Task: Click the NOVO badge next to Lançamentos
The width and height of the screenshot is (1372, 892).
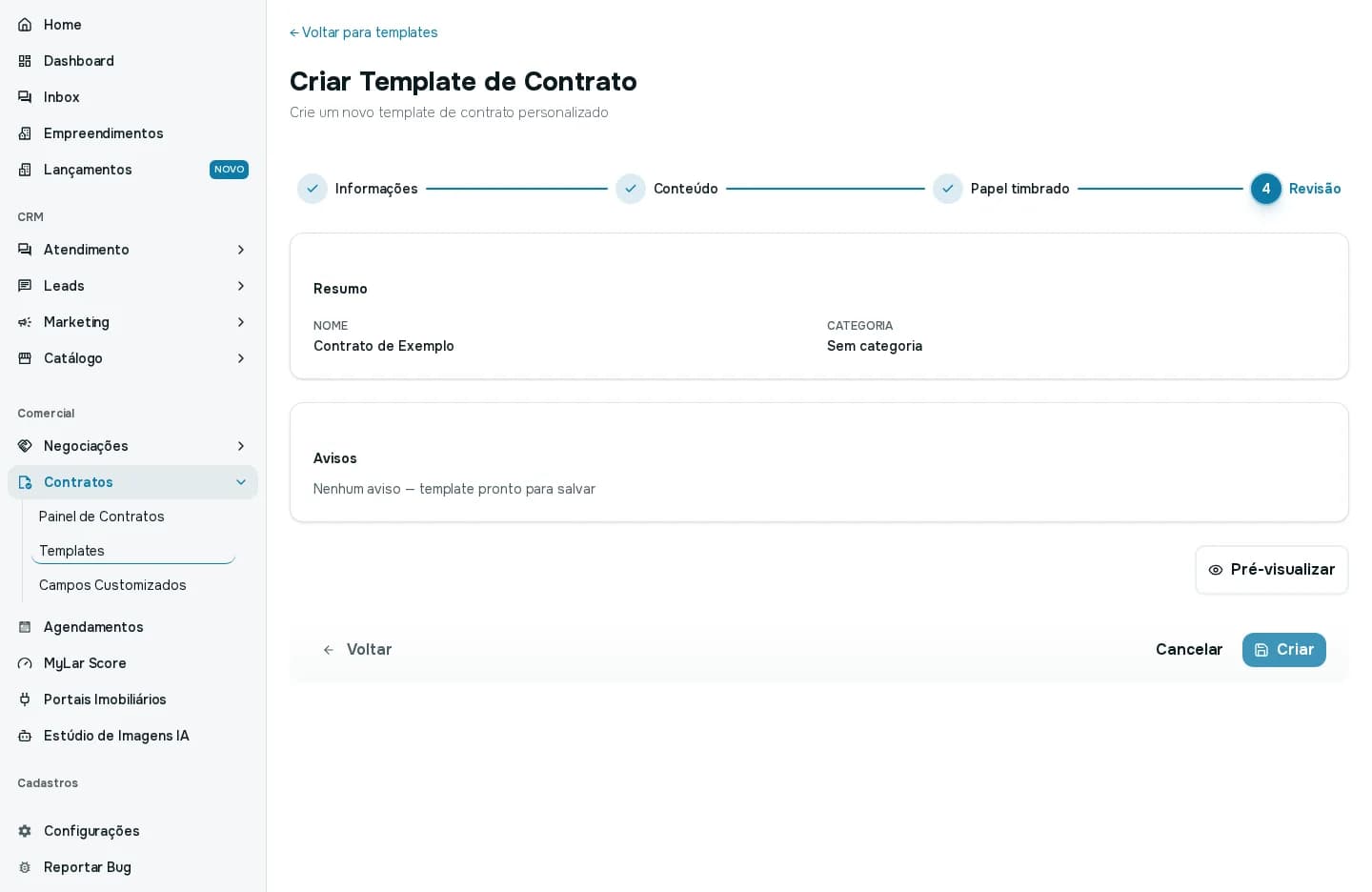Action: (x=229, y=170)
